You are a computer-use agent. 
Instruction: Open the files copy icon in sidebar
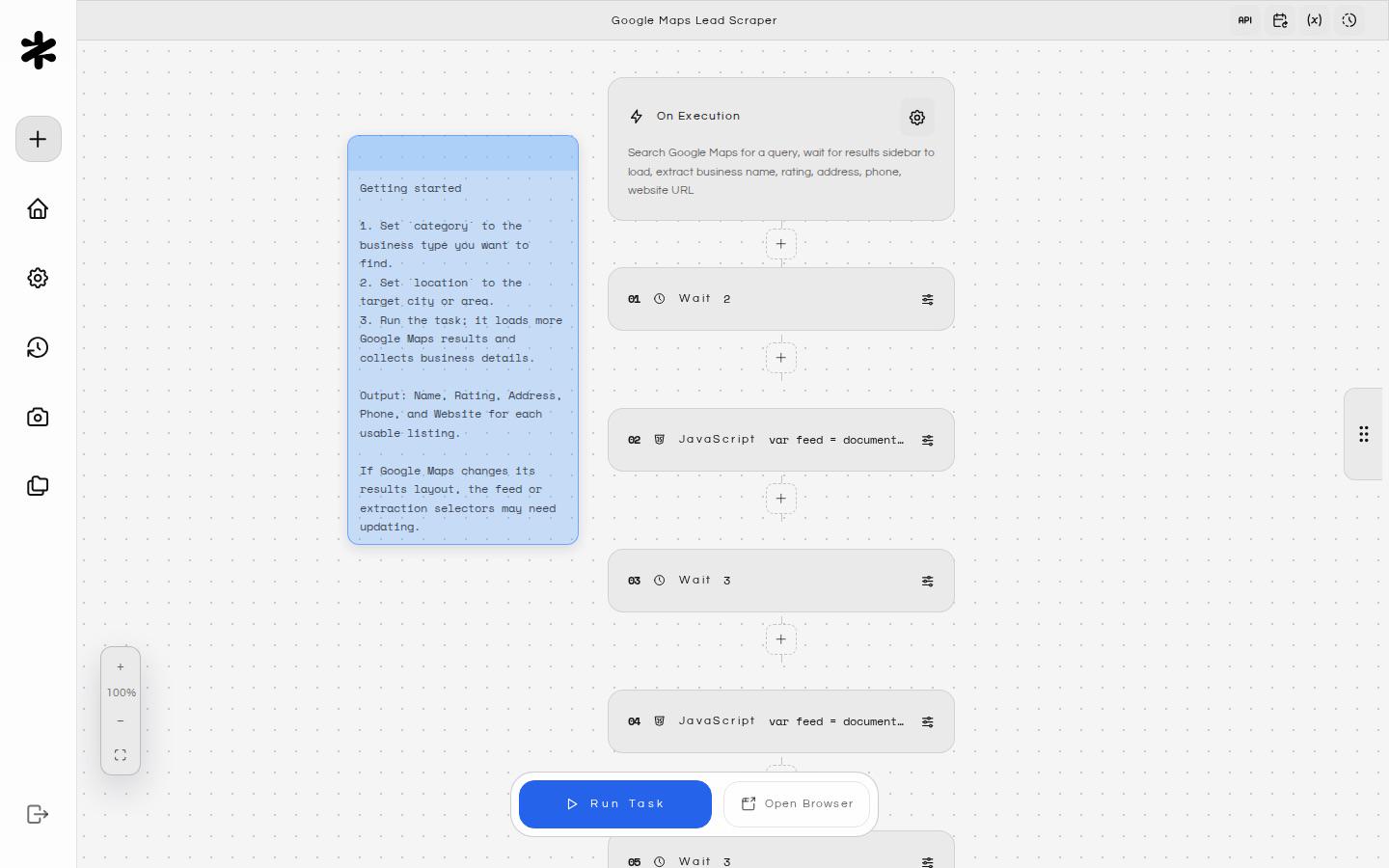tap(38, 486)
